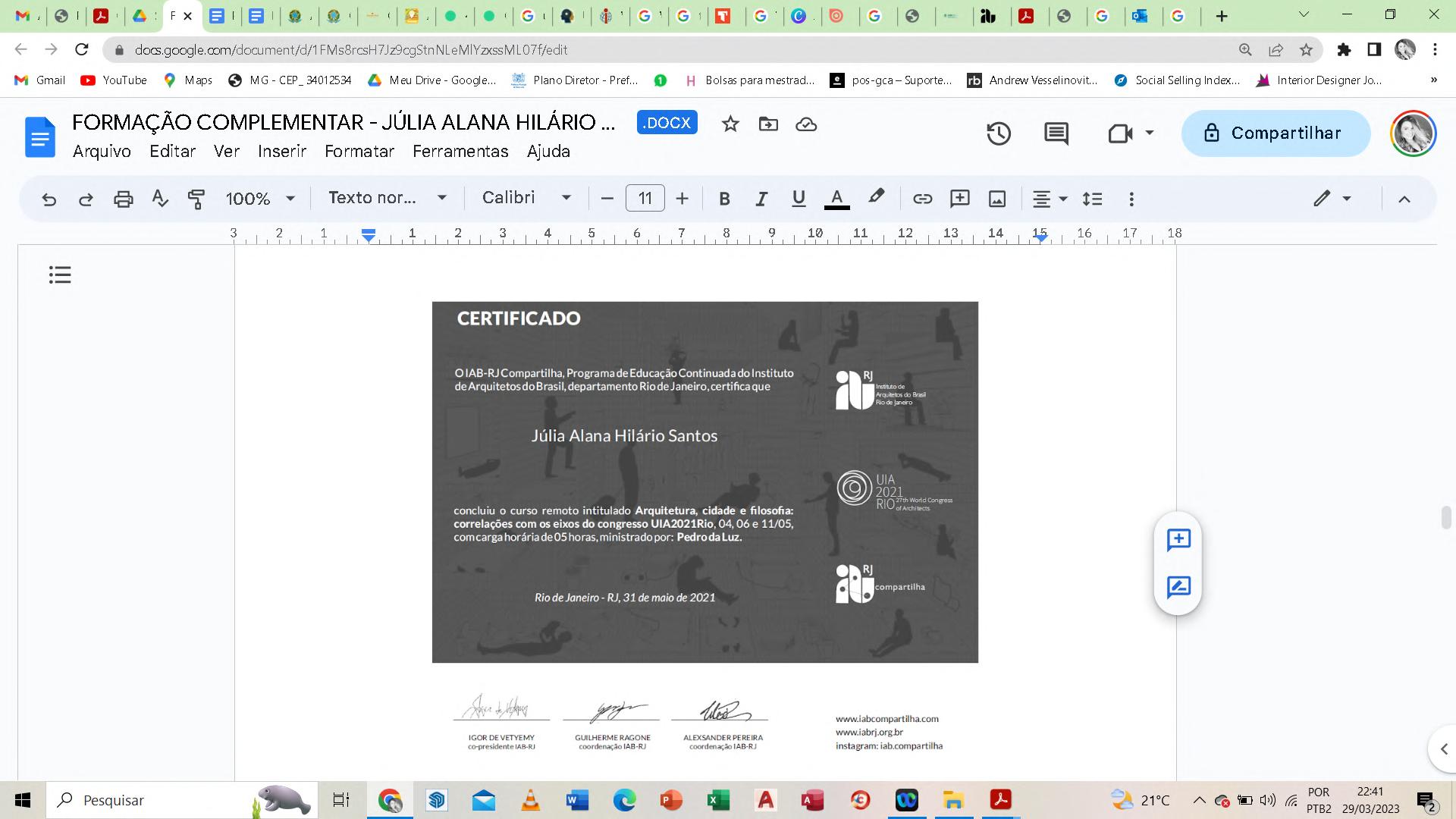Show the document outline icon

coord(60,275)
